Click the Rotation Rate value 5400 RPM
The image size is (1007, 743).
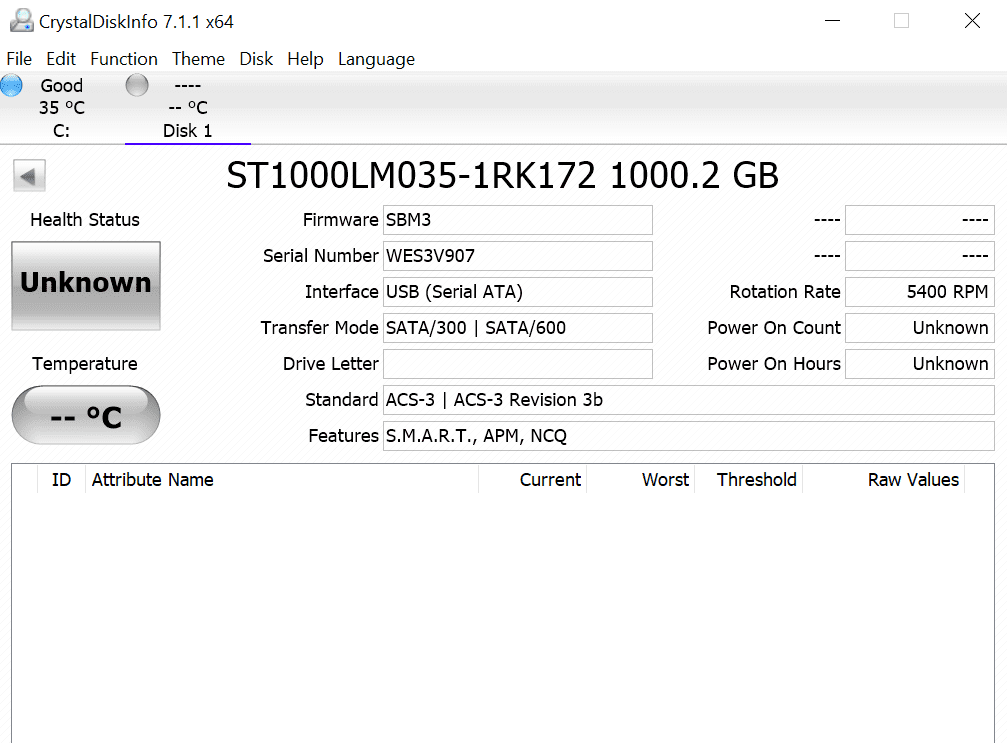click(x=920, y=292)
